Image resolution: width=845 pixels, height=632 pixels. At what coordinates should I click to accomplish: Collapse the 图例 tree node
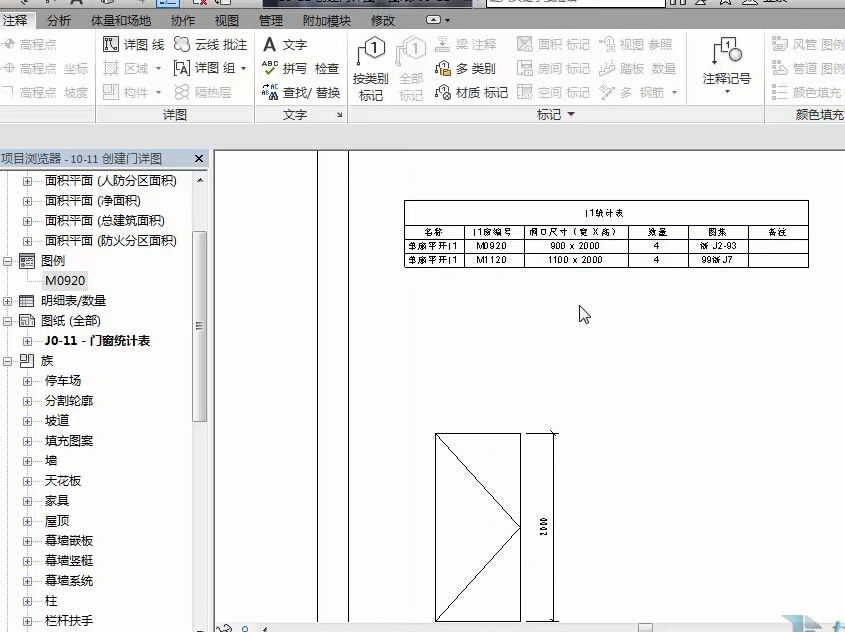(9, 261)
